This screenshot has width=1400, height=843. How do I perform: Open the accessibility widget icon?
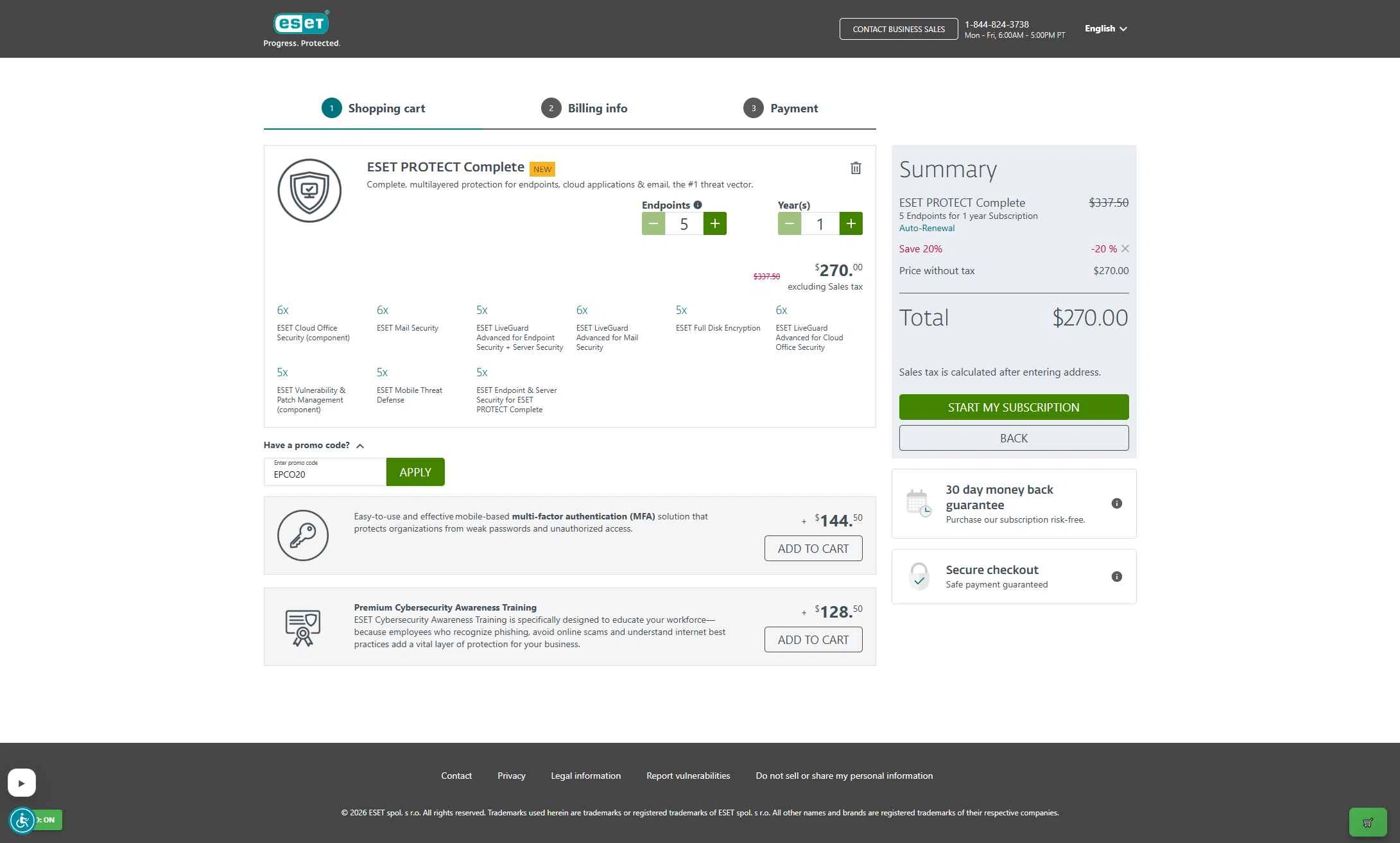[x=22, y=820]
